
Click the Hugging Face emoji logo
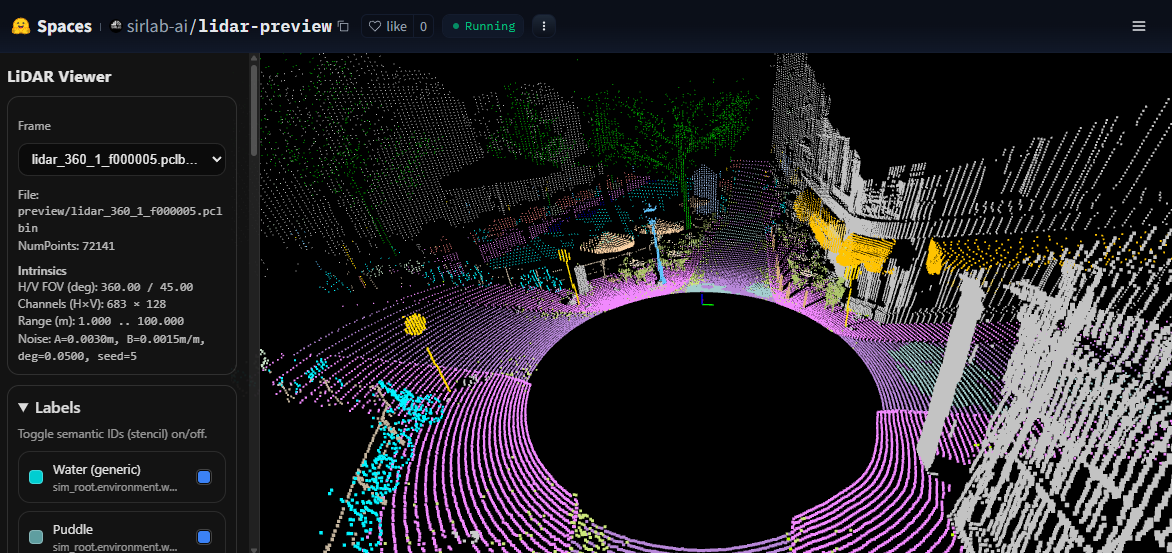(x=20, y=26)
